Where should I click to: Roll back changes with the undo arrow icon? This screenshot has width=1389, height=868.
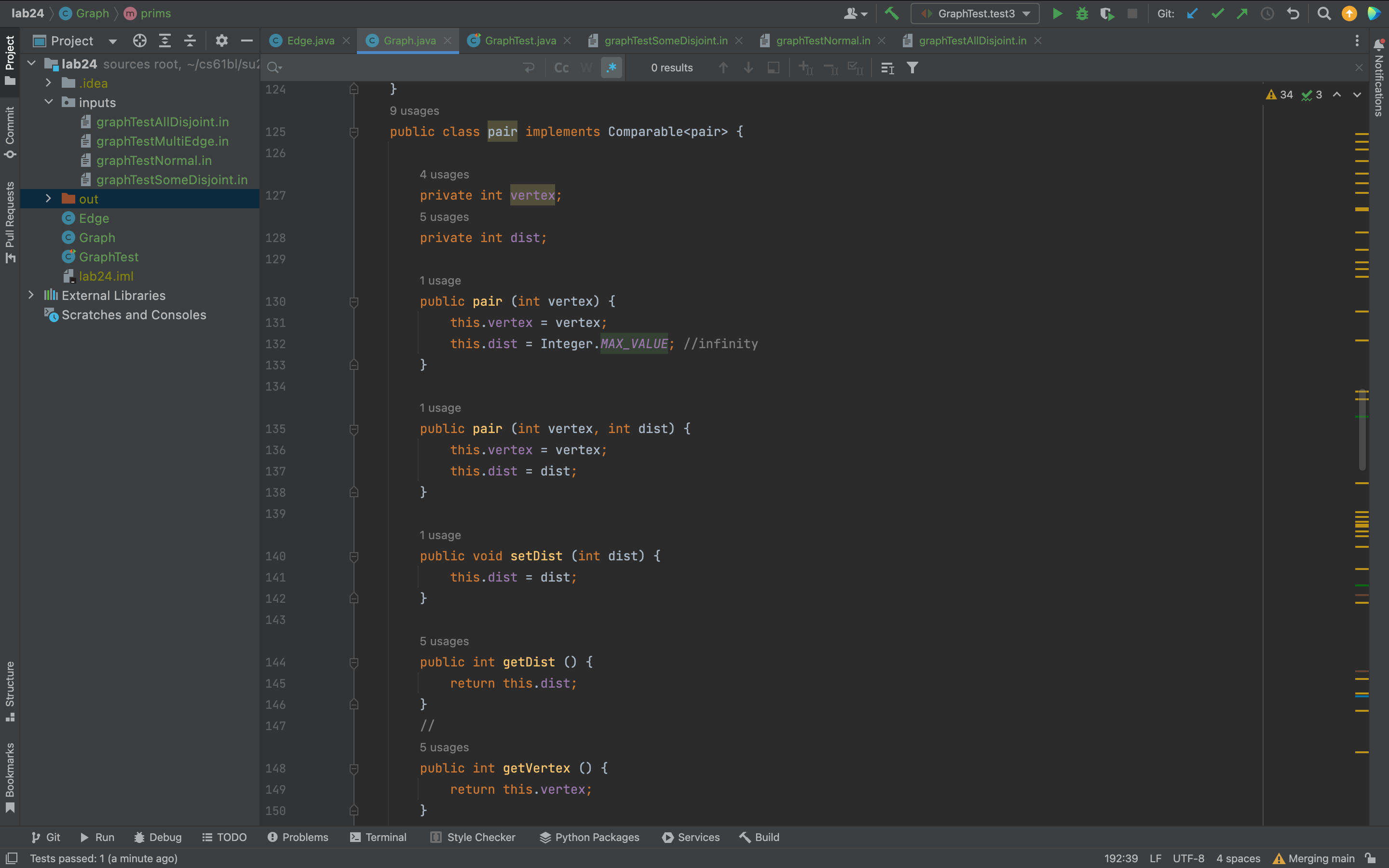[x=1293, y=13]
